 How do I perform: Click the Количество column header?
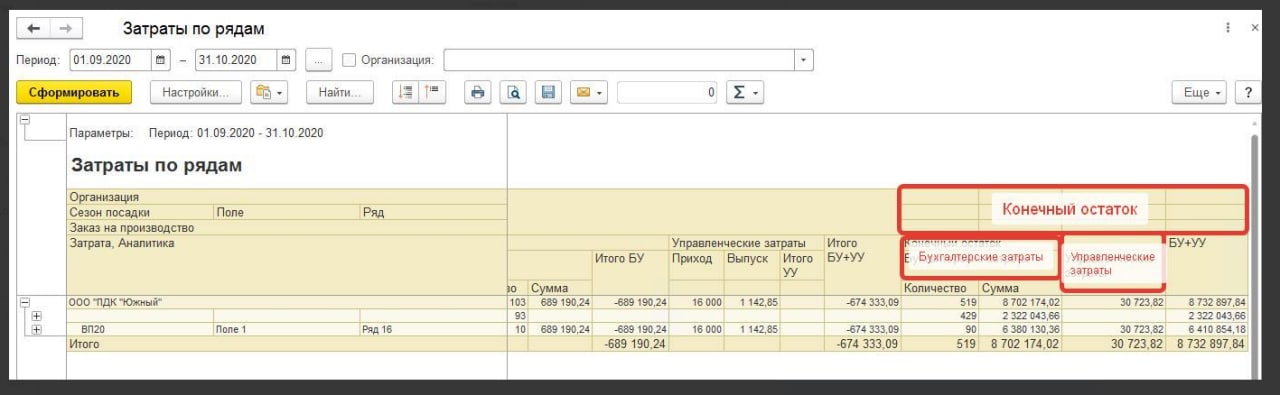tap(939, 288)
